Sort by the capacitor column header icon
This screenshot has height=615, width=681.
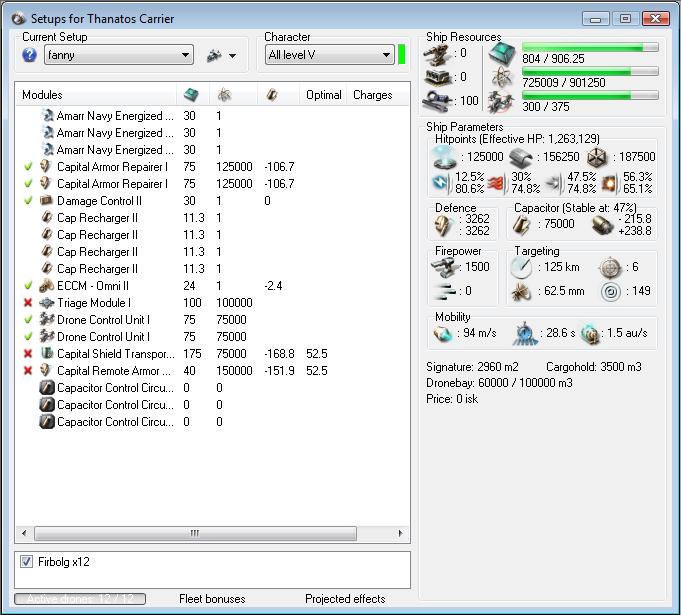tap(272, 95)
